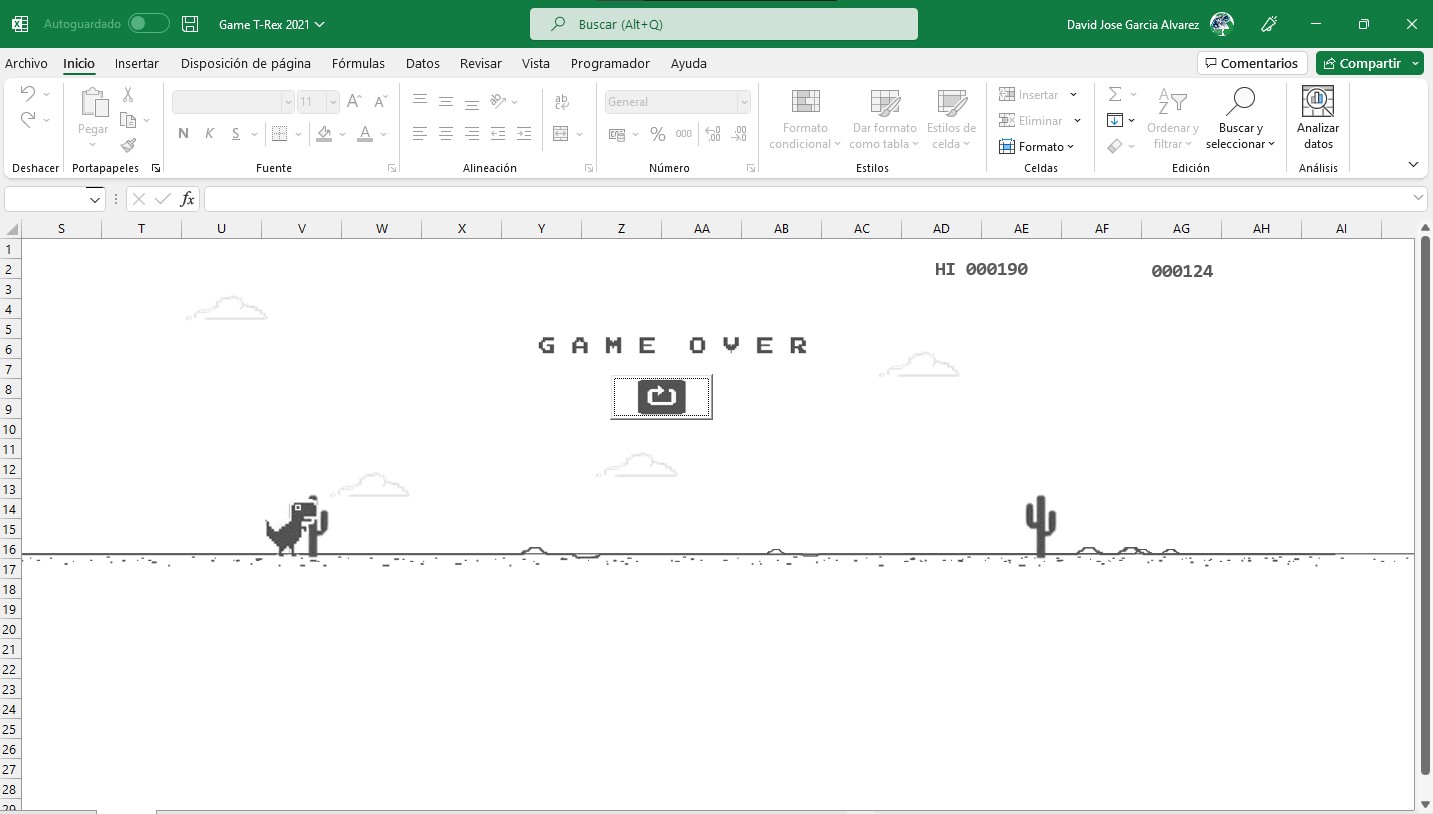The height and width of the screenshot is (814, 1433).
Task: Open the Estilos de celda gallery
Action: tap(951, 119)
